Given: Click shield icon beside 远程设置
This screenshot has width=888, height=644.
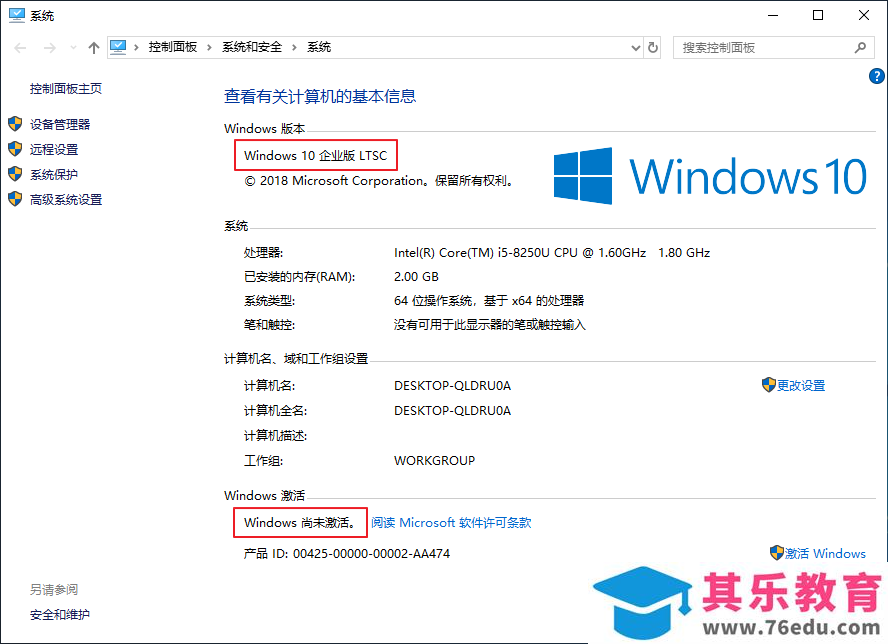Looking at the screenshot, I should click(x=15, y=149).
